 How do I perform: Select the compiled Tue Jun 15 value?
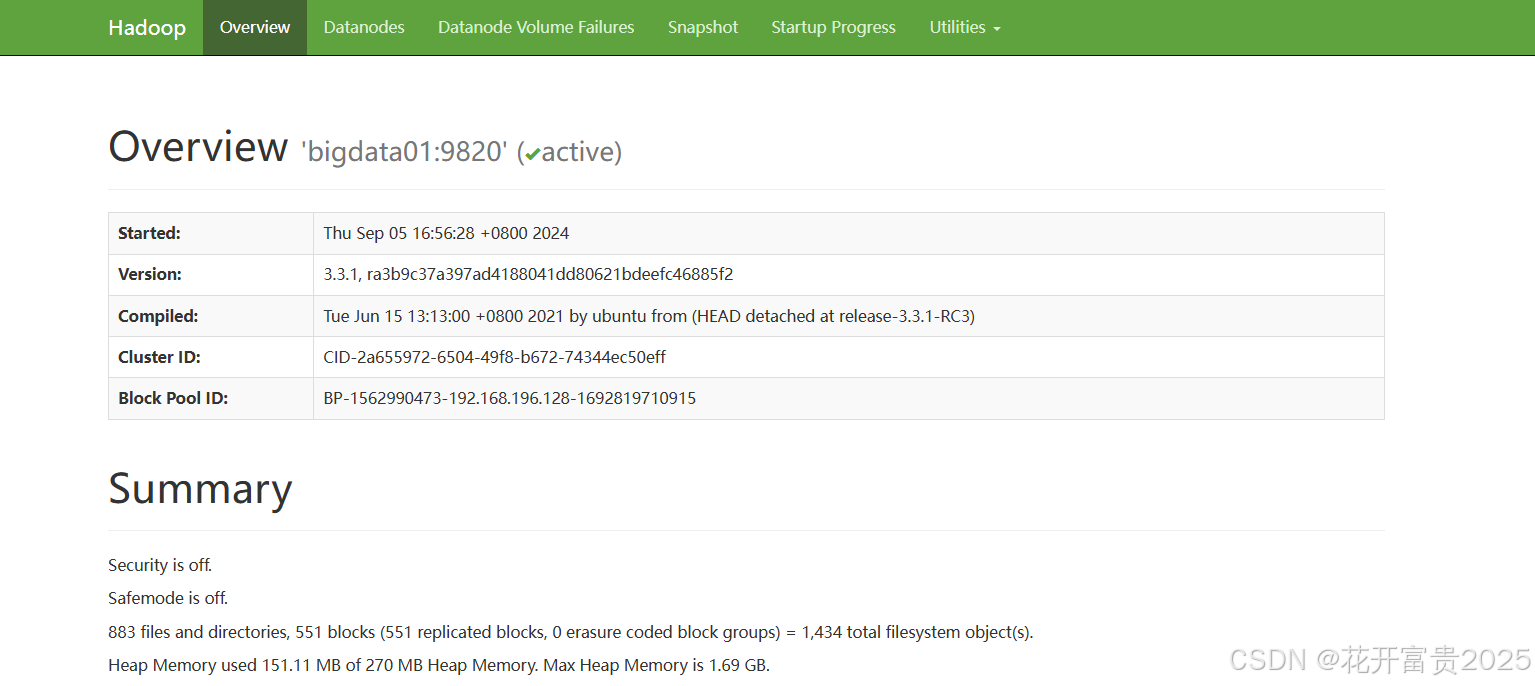point(649,316)
